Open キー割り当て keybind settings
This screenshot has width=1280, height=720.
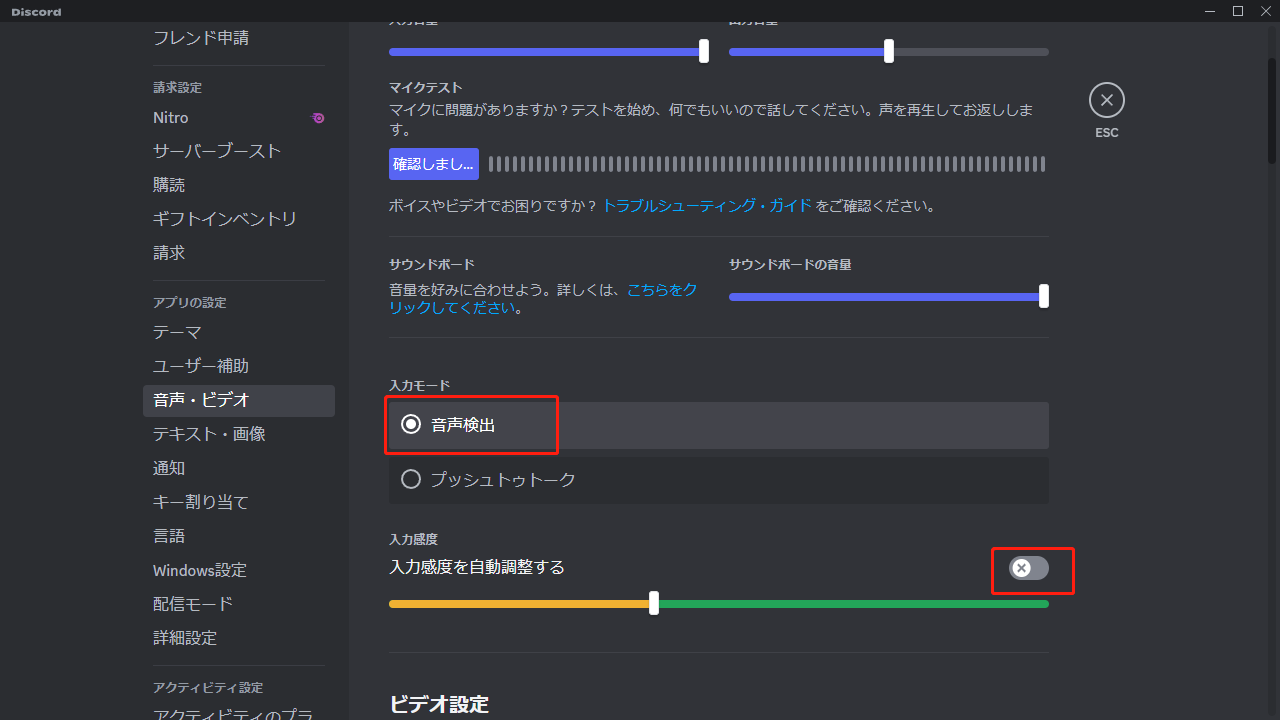(x=238, y=503)
